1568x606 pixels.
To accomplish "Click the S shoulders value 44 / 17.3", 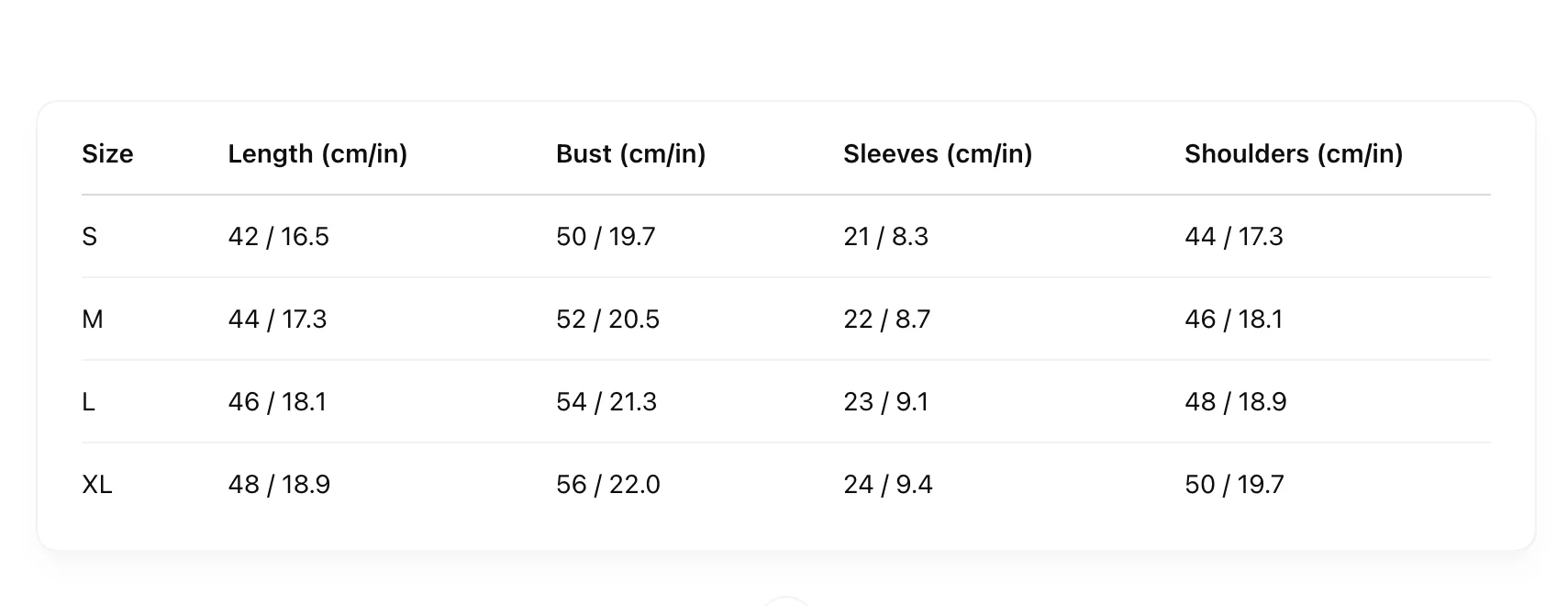I will [1233, 237].
